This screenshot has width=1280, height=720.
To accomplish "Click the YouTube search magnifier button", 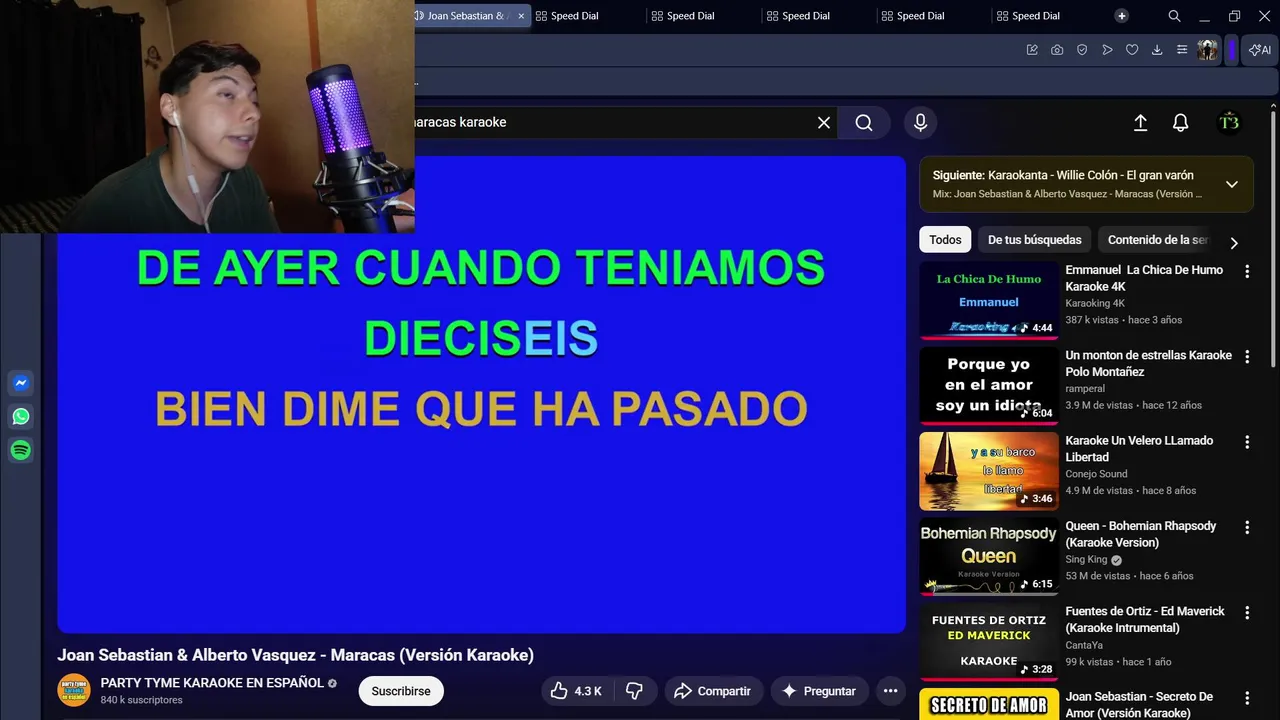I will coord(864,122).
